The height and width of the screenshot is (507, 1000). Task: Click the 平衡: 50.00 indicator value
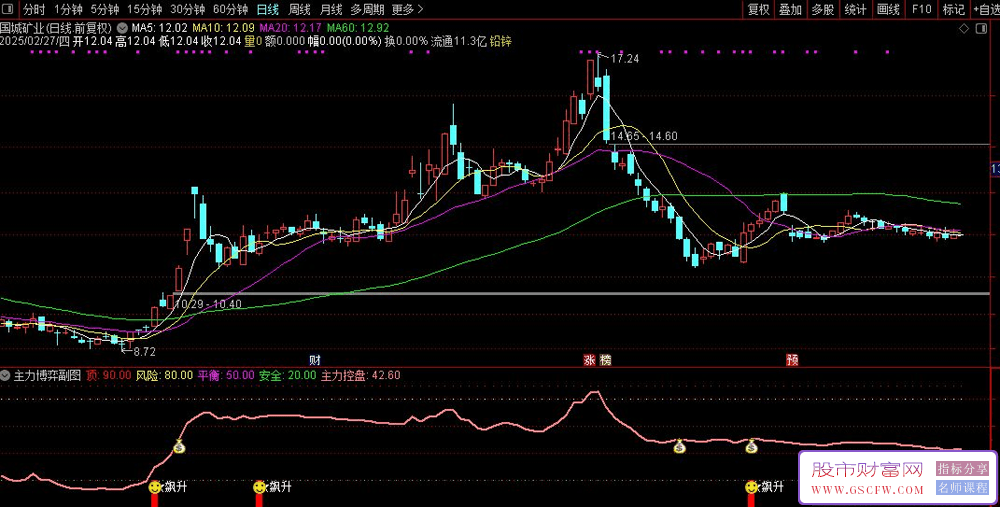pyautogui.click(x=226, y=375)
